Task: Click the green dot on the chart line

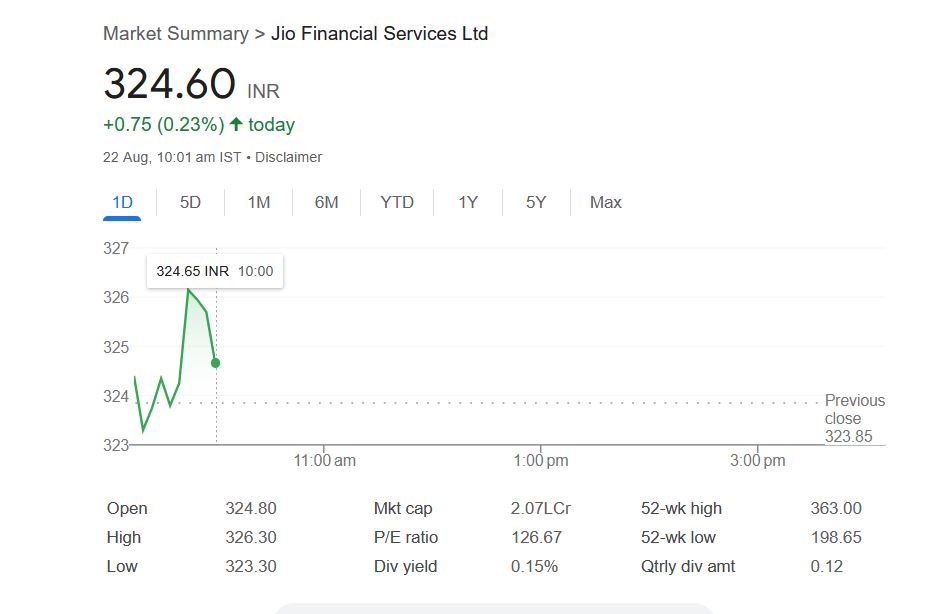Action: (x=215, y=363)
